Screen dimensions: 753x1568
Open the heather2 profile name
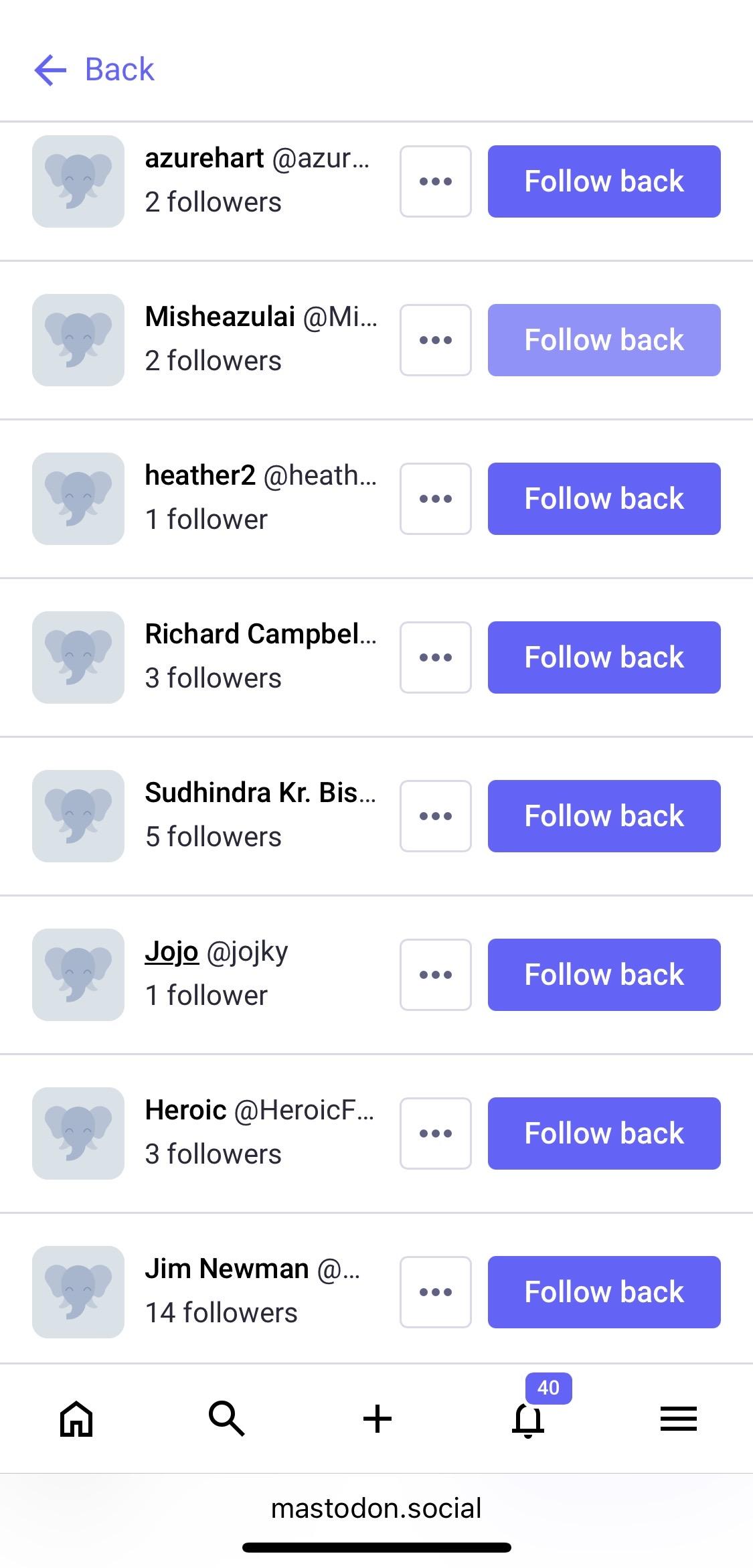[x=200, y=475]
